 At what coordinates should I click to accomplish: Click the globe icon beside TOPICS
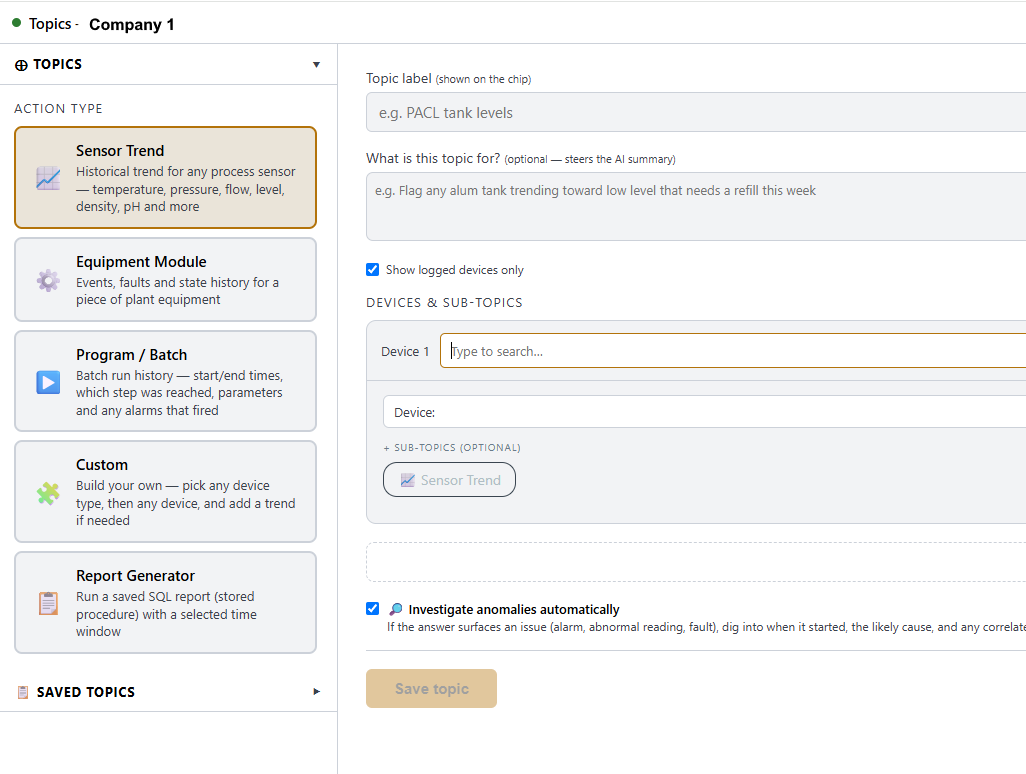point(22,65)
